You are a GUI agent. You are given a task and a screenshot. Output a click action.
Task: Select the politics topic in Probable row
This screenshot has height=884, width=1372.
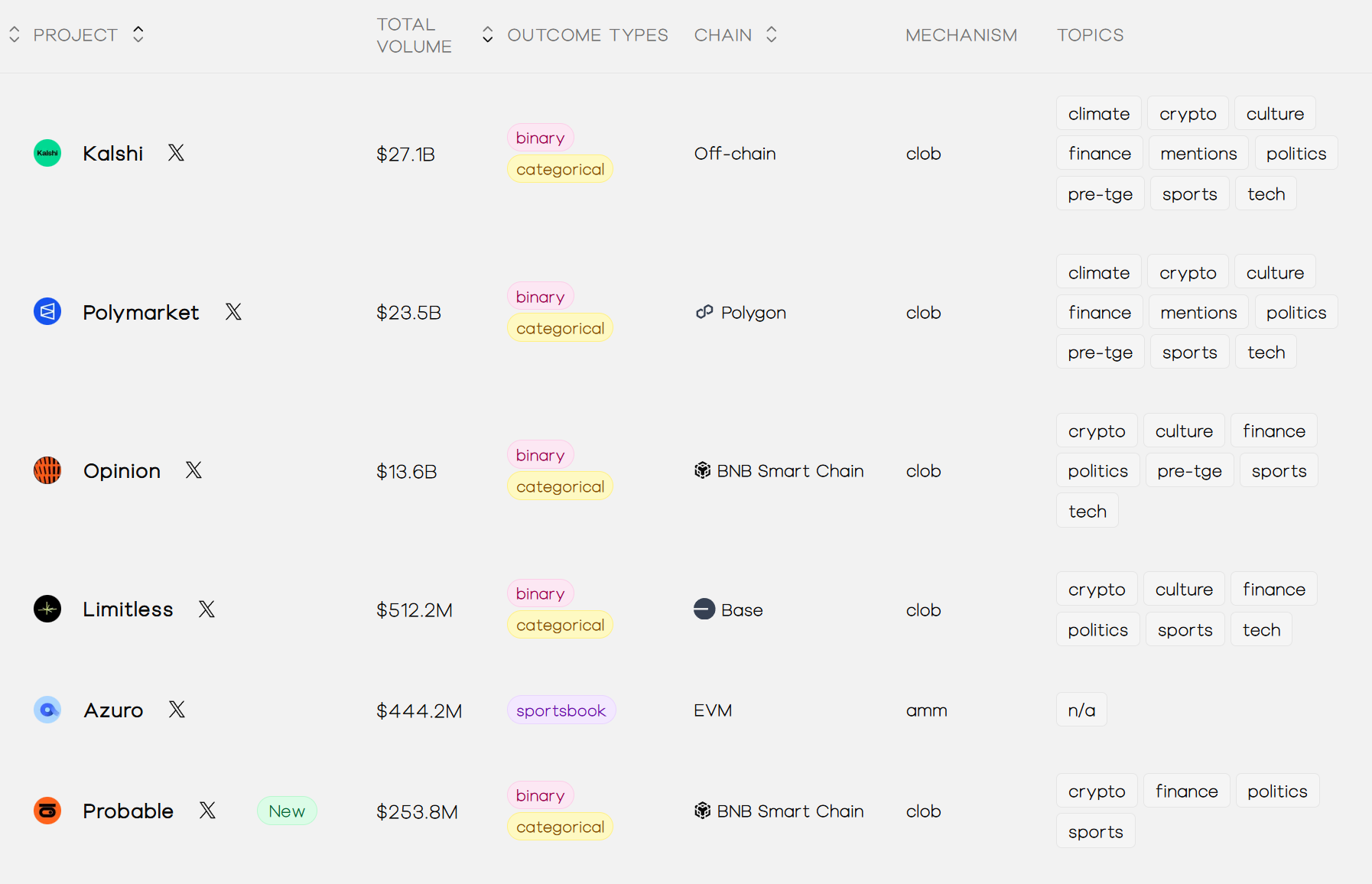click(1278, 791)
